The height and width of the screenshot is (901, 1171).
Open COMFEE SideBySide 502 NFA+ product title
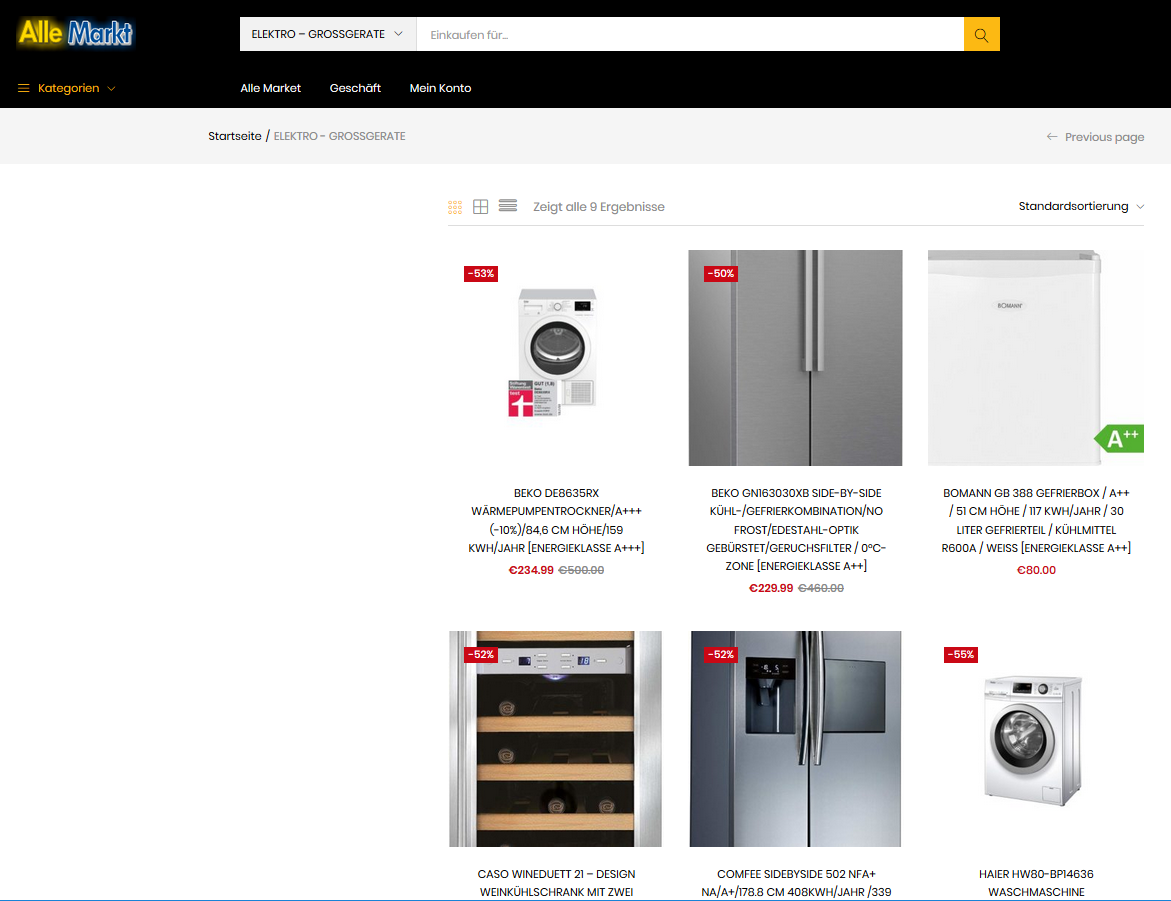pyautogui.click(x=796, y=883)
